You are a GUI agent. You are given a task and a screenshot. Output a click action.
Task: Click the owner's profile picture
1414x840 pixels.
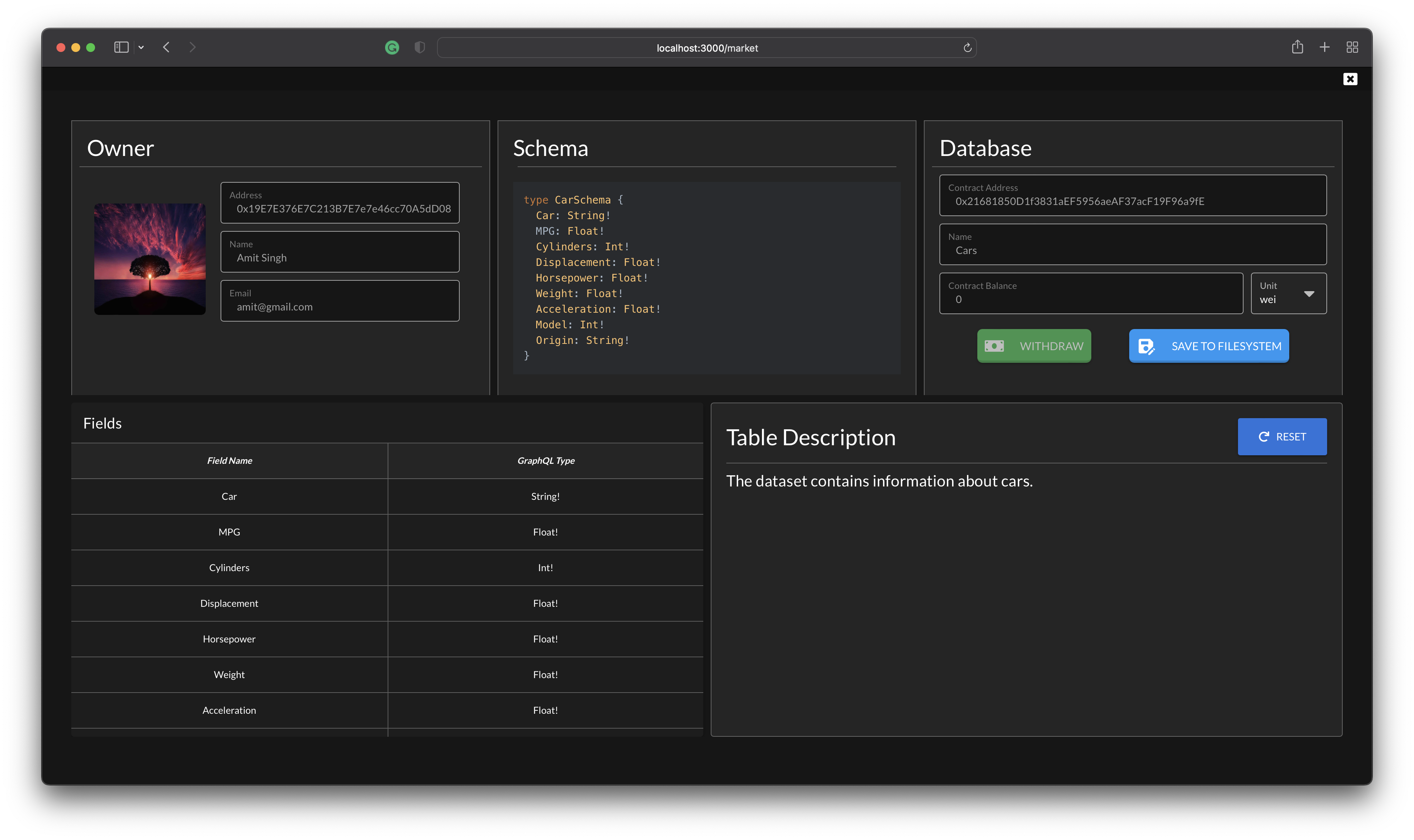tap(149, 259)
